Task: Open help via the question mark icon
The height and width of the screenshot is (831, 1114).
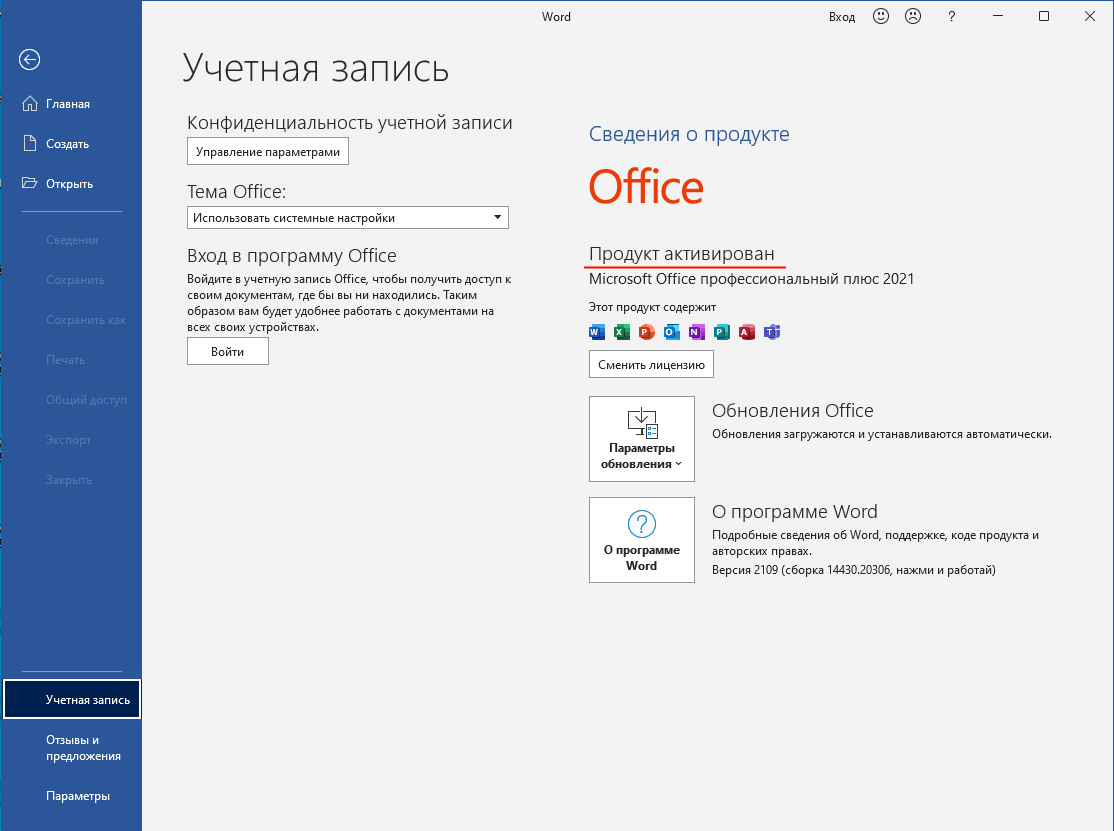Action: [951, 16]
